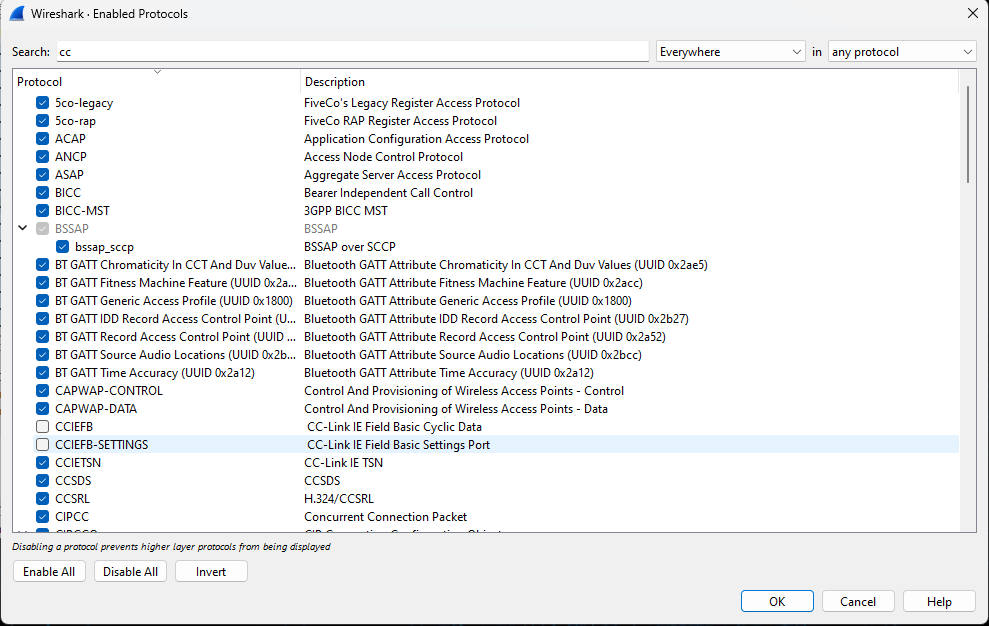The width and height of the screenshot is (989, 626).
Task: Select "Concurrent Connection Packet" description
Action: coord(385,516)
